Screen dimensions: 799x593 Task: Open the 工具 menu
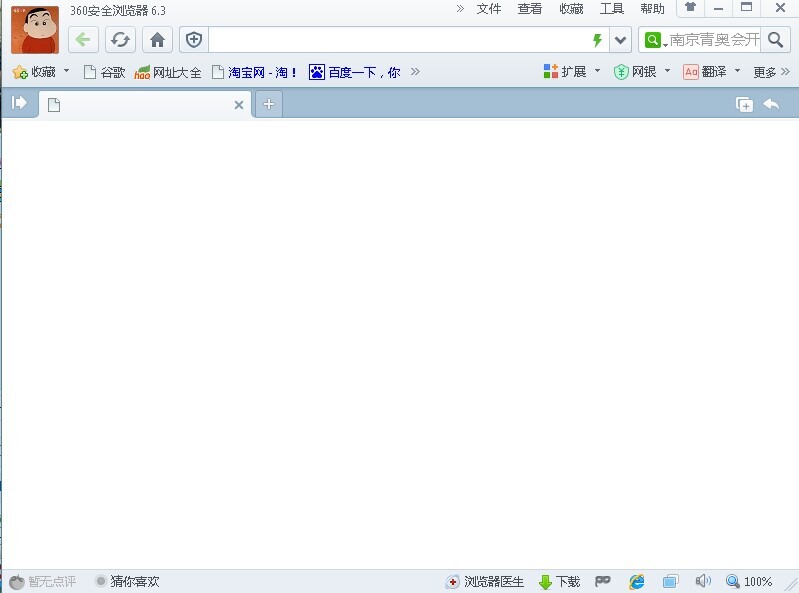(611, 9)
